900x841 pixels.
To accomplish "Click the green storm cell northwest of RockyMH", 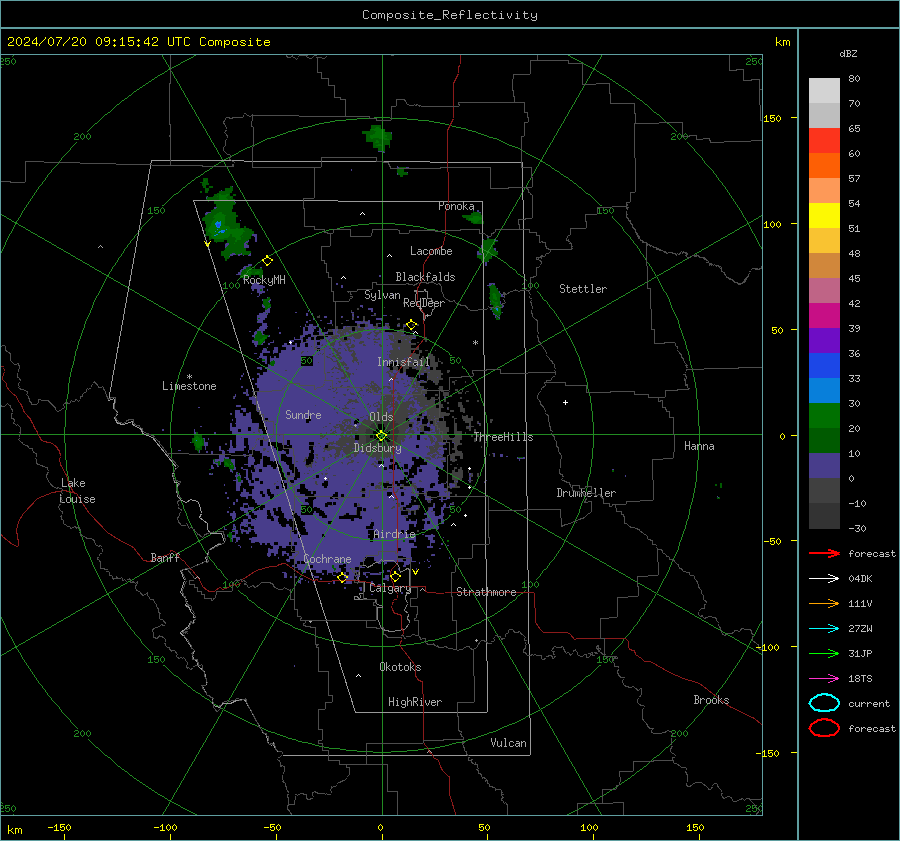I will [x=228, y=224].
